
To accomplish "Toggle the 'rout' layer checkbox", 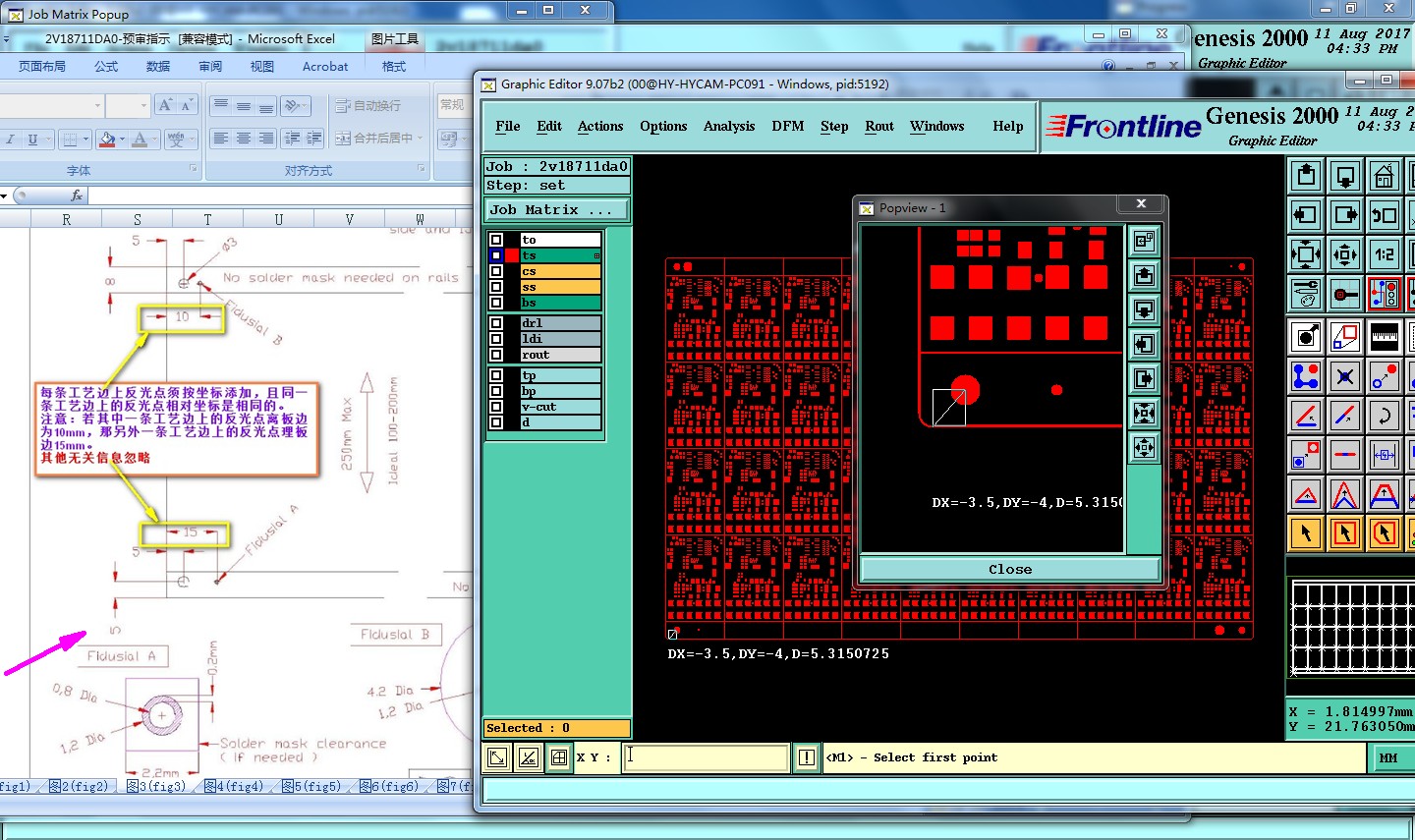I will pos(496,355).
